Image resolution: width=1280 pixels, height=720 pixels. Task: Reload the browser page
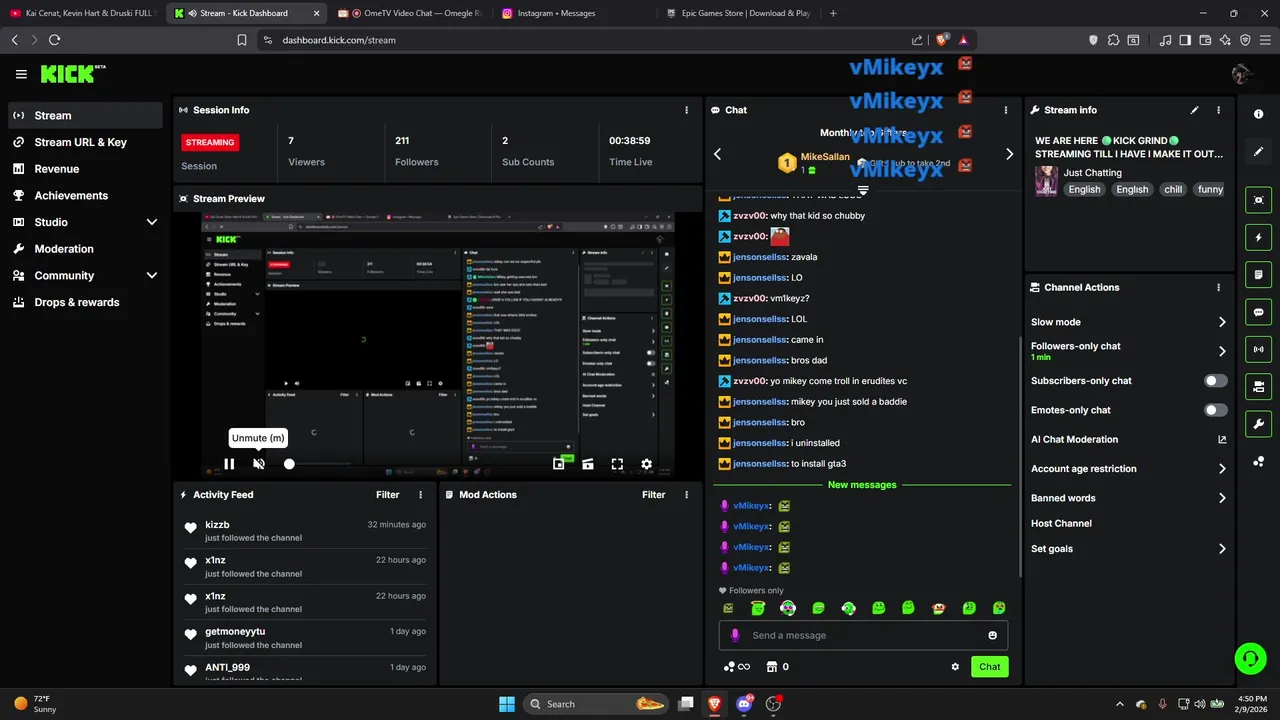tap(54, 40)
